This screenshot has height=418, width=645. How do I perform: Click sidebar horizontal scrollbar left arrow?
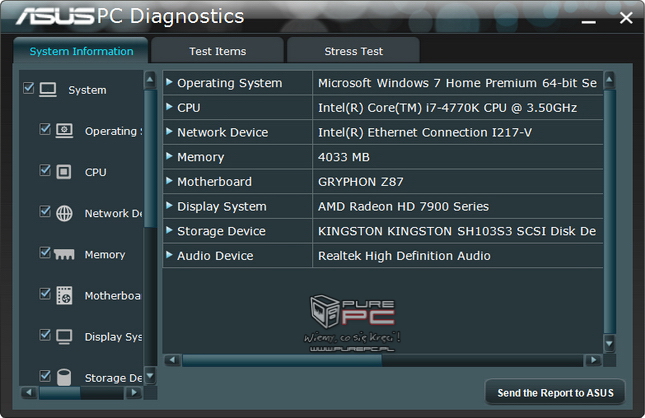(x=29, y=392)
